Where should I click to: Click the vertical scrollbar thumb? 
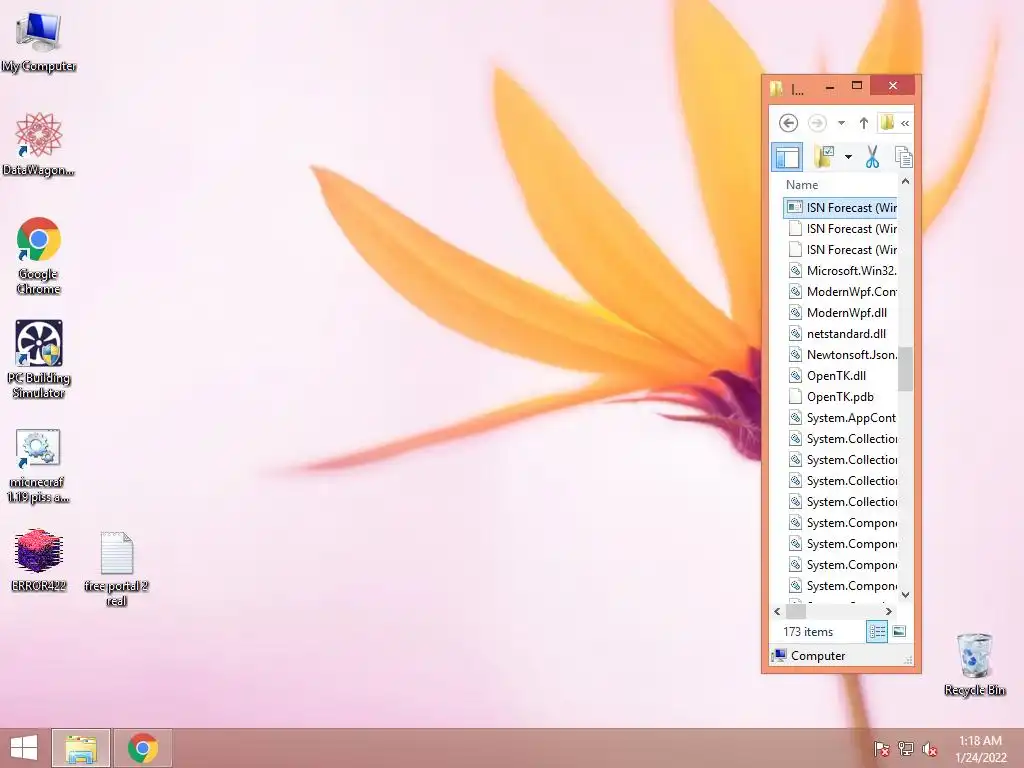(x=905, y=369)
